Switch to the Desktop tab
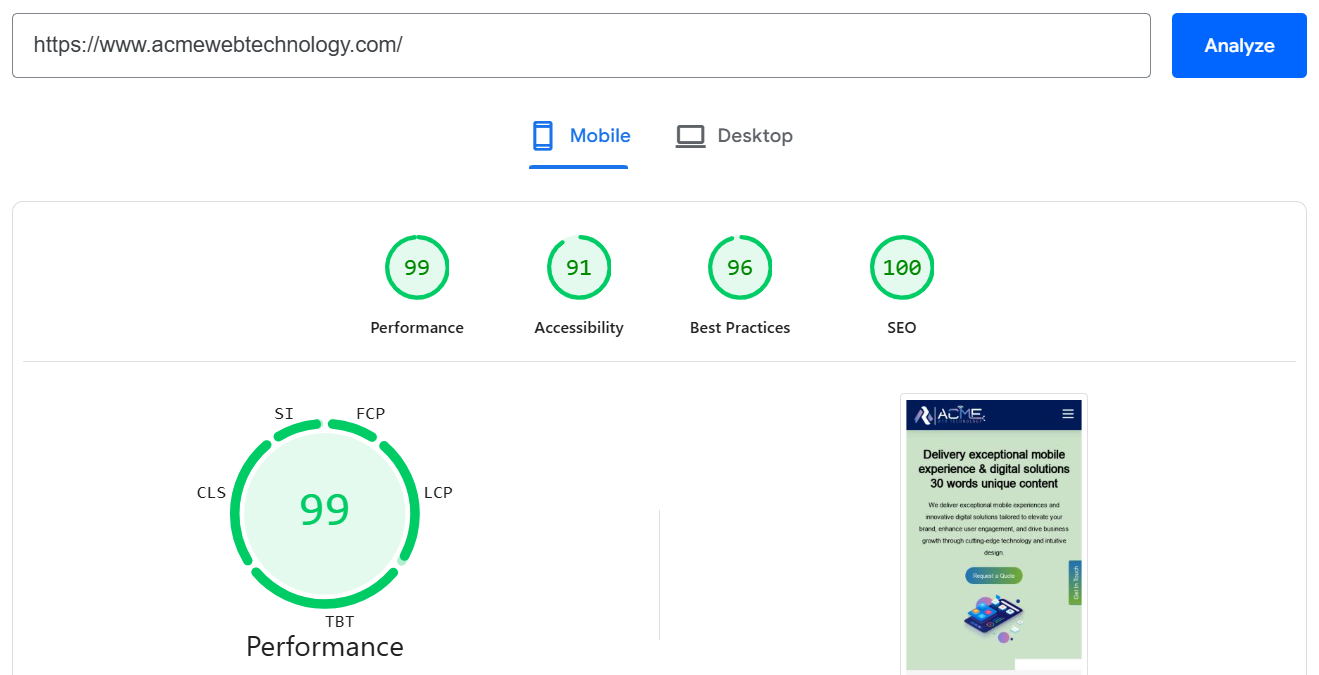Screen dimensions: 1319x675 pyautogui.click(x=755, y=135)
